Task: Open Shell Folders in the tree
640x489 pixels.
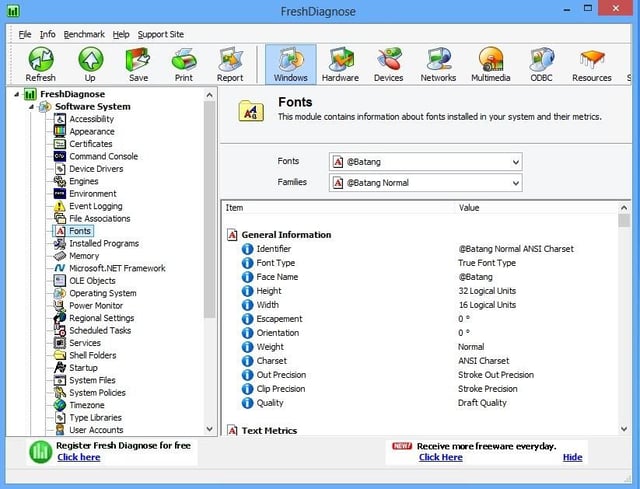Action: [x=93, y=356]
